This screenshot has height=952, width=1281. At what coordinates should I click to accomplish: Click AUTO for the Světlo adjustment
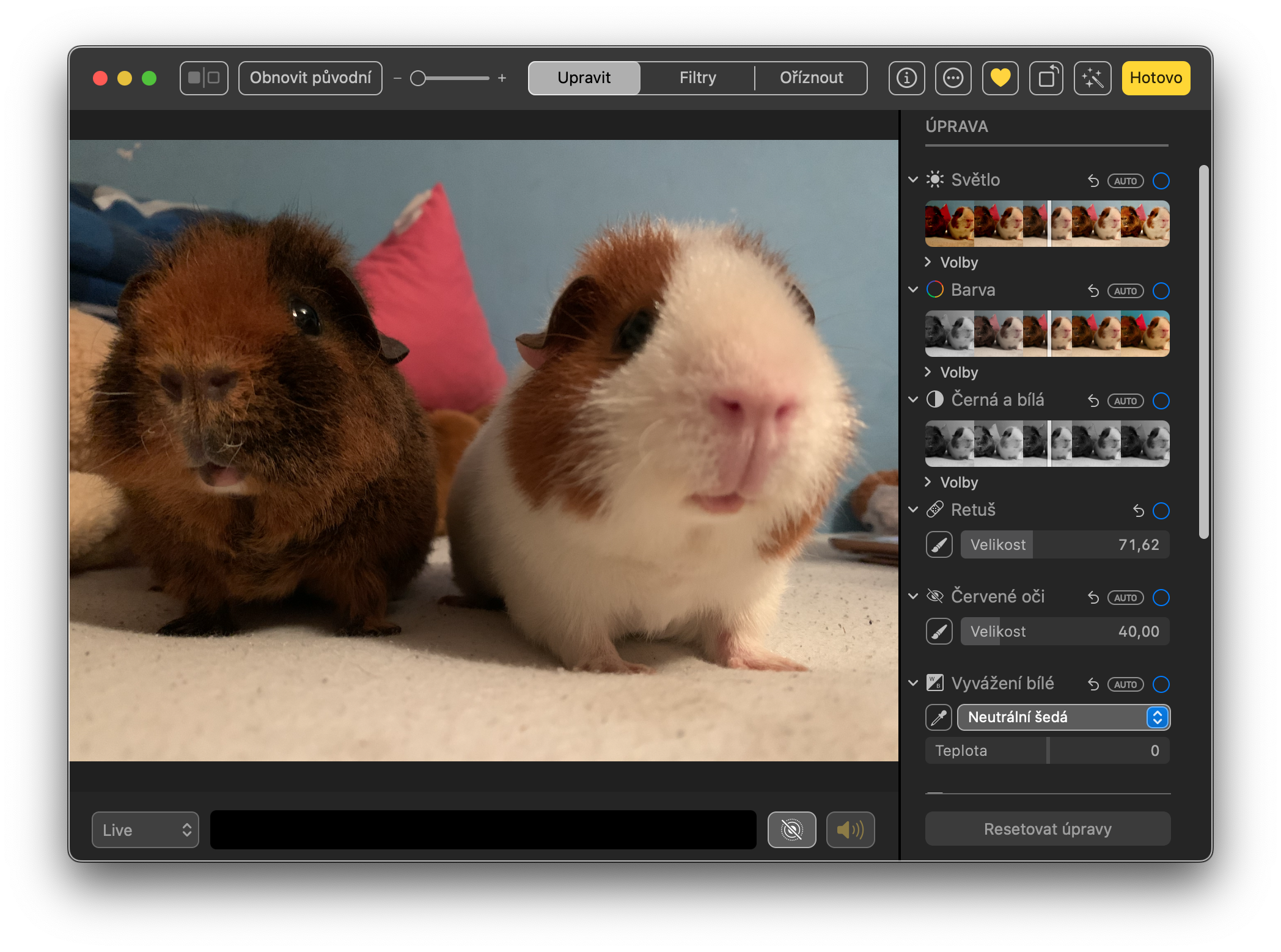pyautogui.click(x=1126, y=181)
